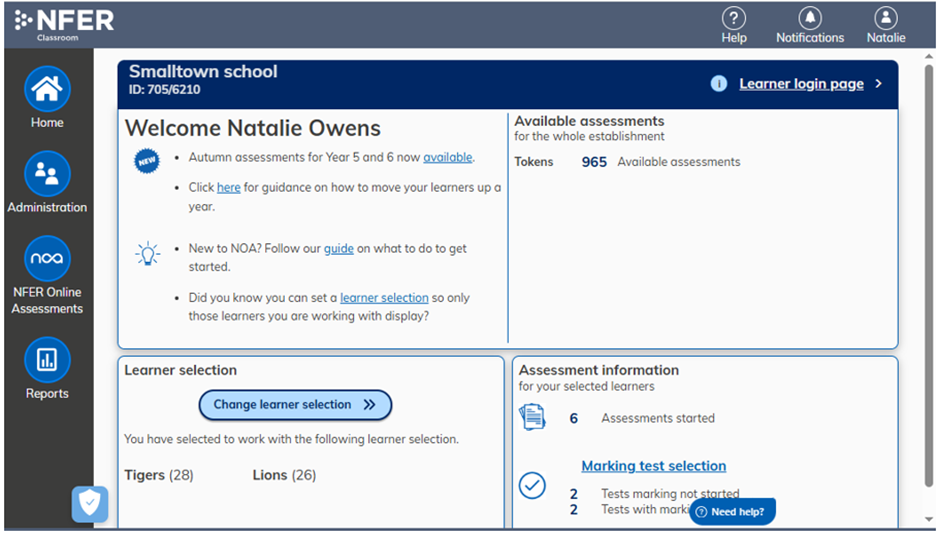Follow the 'available' autumn assessments link
Viewport: 939px width, 536px height.
[448, 157]
